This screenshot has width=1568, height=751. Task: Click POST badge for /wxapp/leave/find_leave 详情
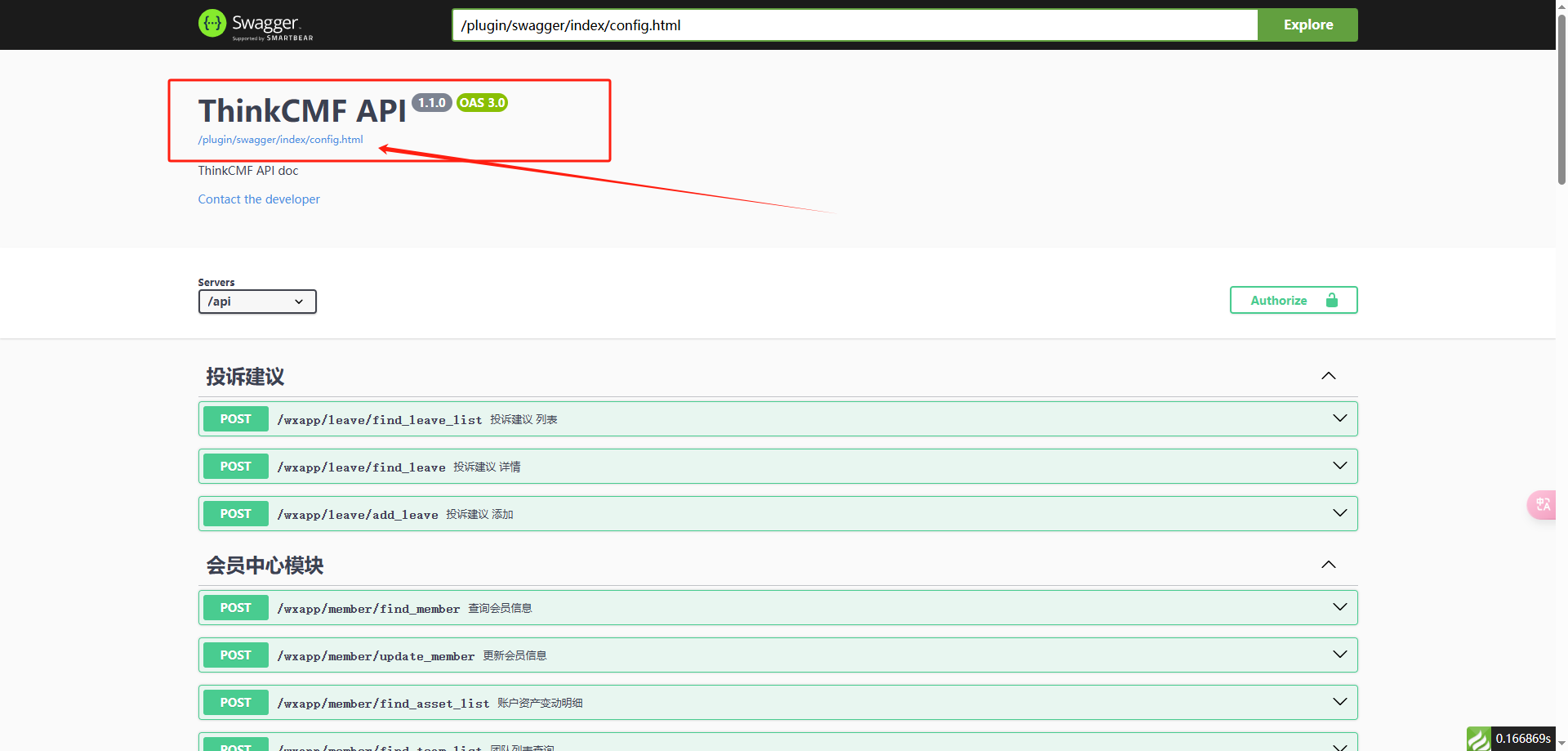(x=235, y=467)
